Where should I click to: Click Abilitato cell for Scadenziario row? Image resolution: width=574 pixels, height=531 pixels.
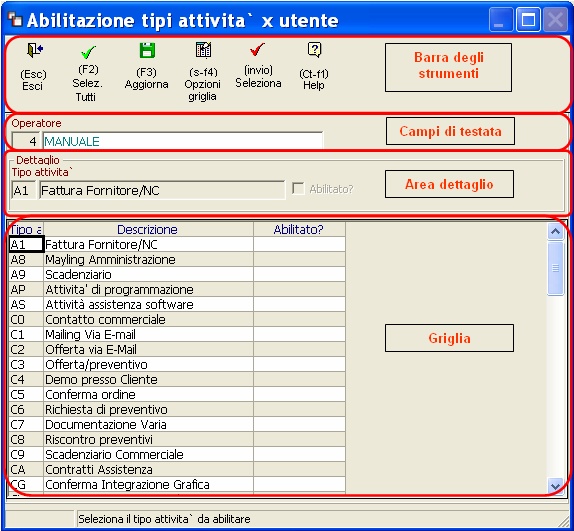(299, 274)
